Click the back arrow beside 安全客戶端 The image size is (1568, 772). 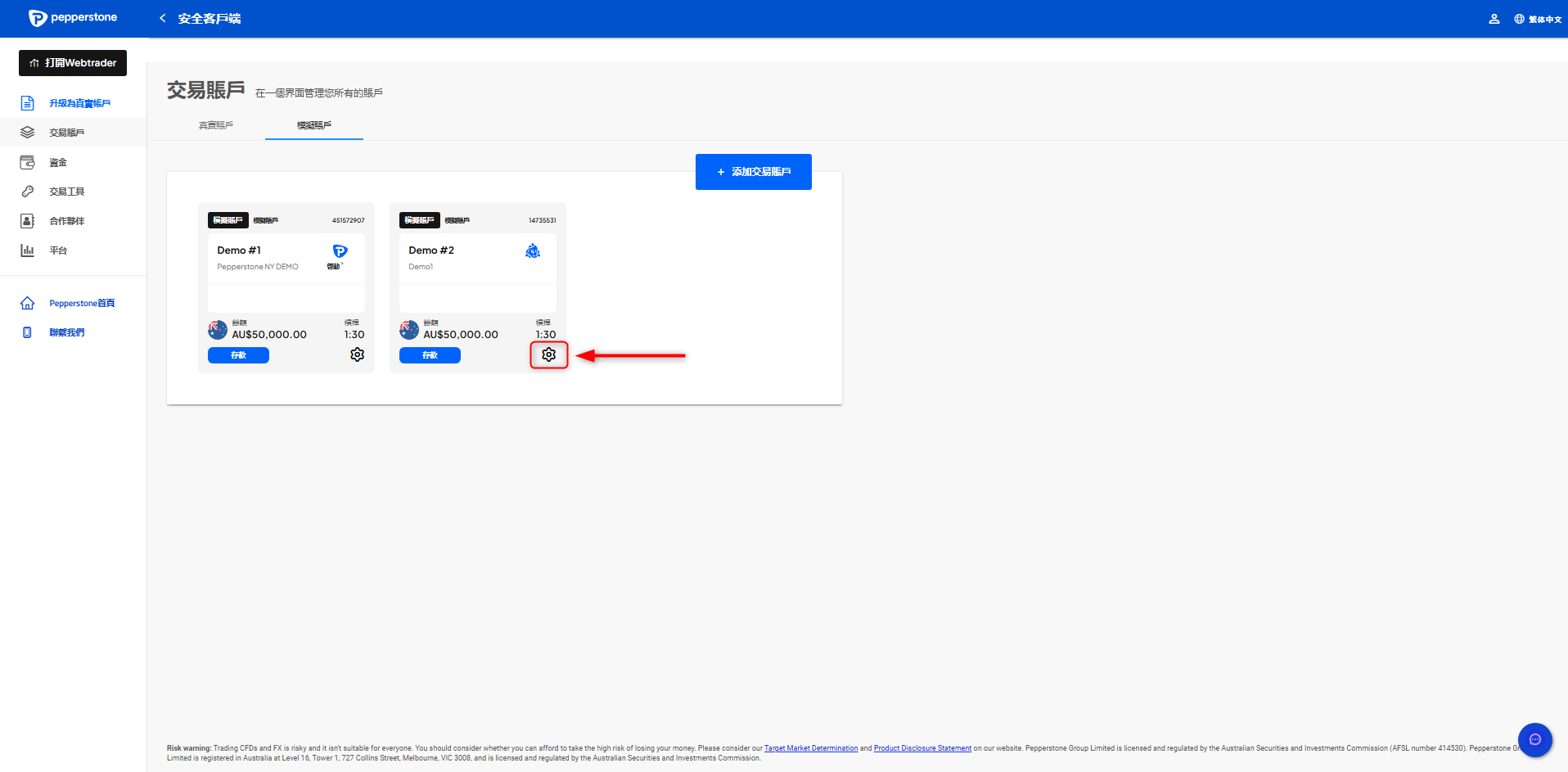[x=162, y=19]
